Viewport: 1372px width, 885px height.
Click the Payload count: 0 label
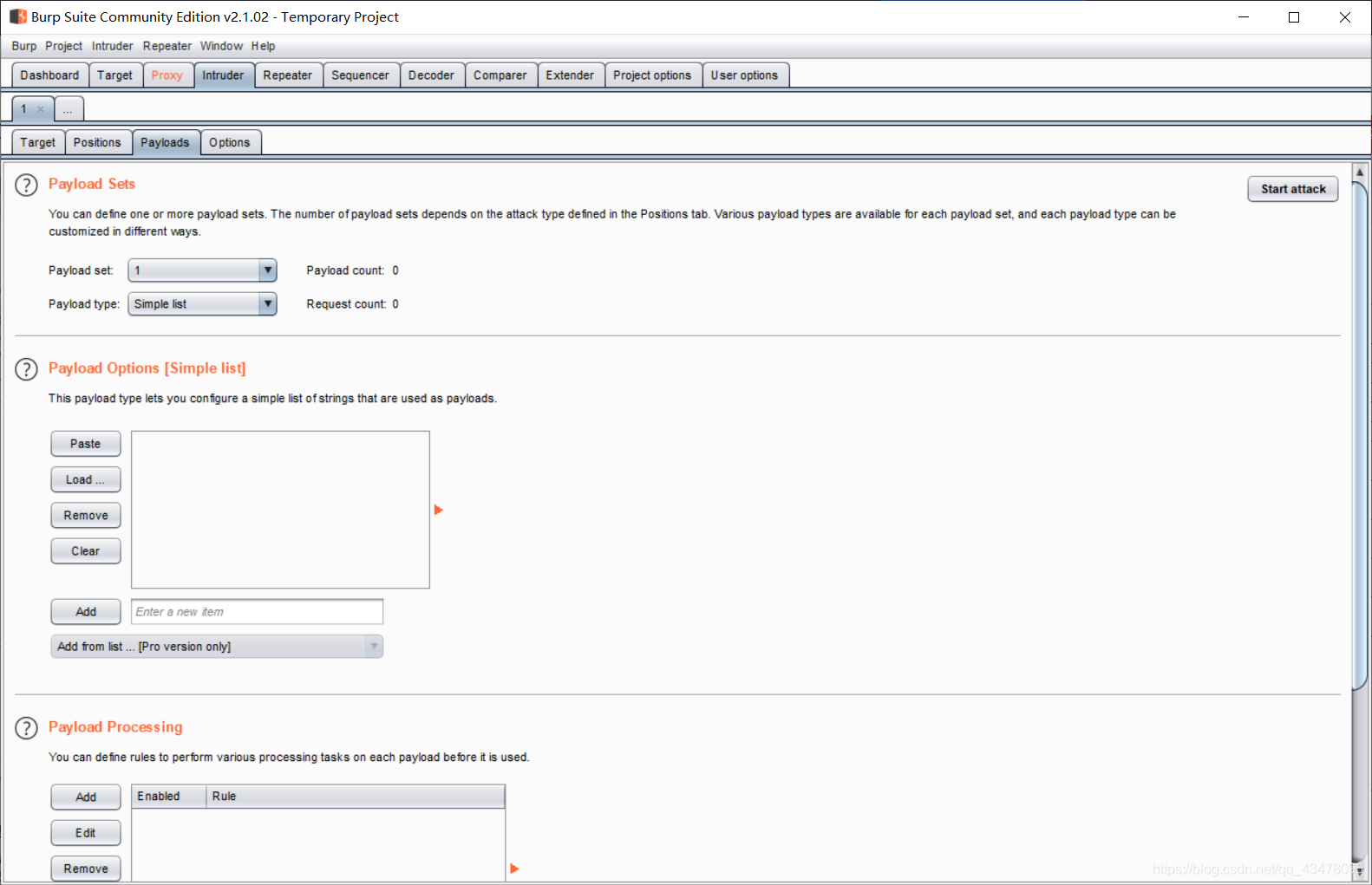(352, 270)
